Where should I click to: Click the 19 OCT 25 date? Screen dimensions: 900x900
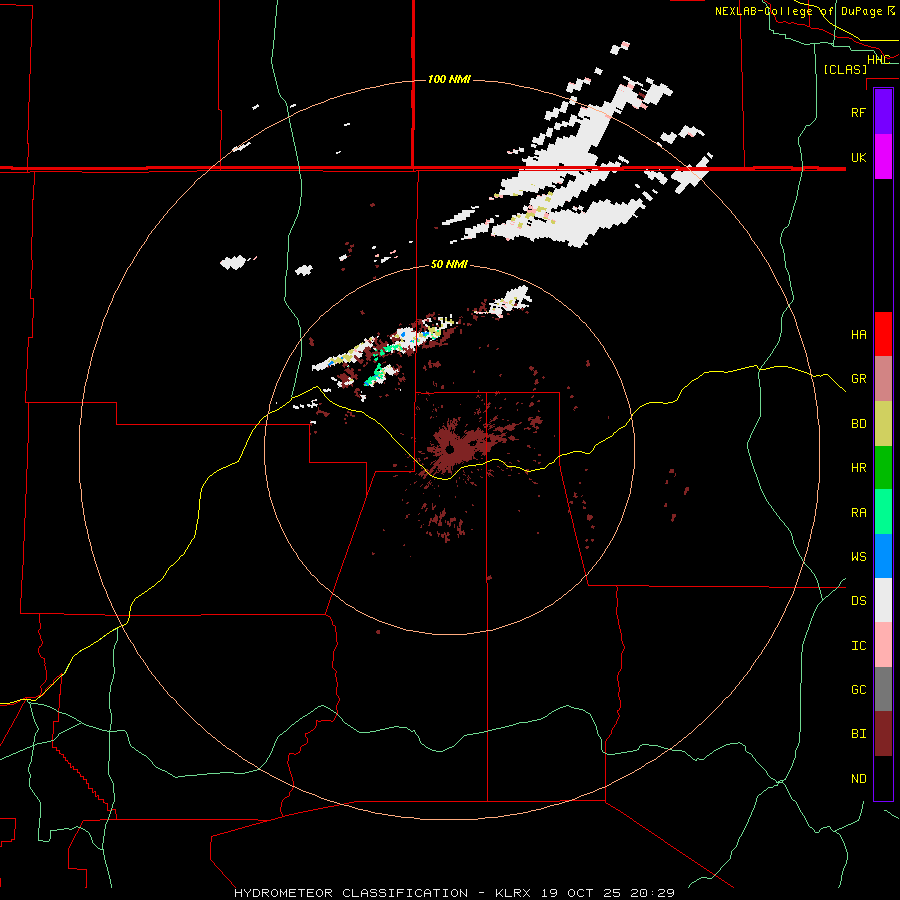583,893
